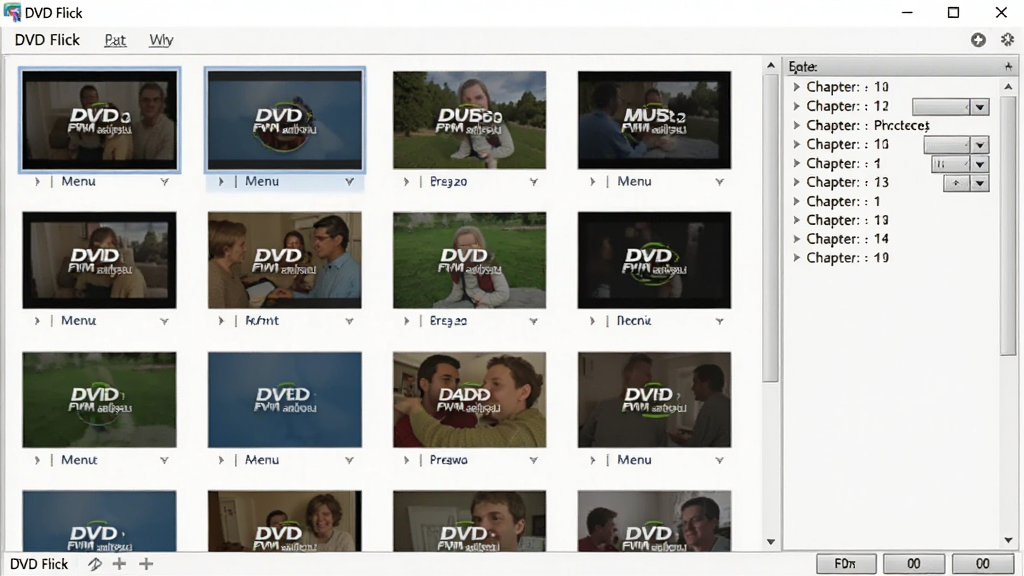1024x576 pixels.
Task: Click the chapter panel scrollbar thumb
Action: (x=1008, y=225)
